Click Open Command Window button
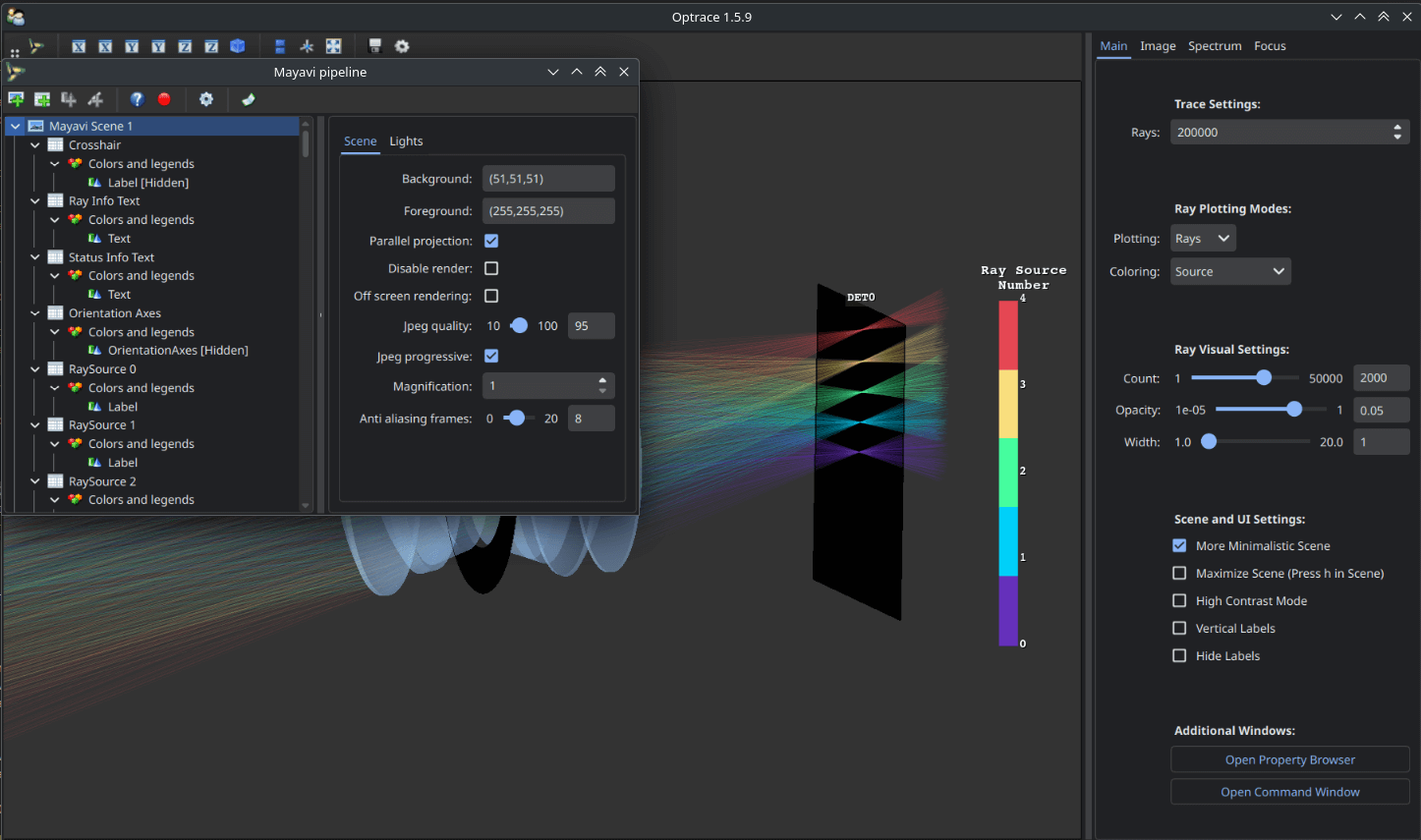1421x840 pixels. [x=1289, y=792]
